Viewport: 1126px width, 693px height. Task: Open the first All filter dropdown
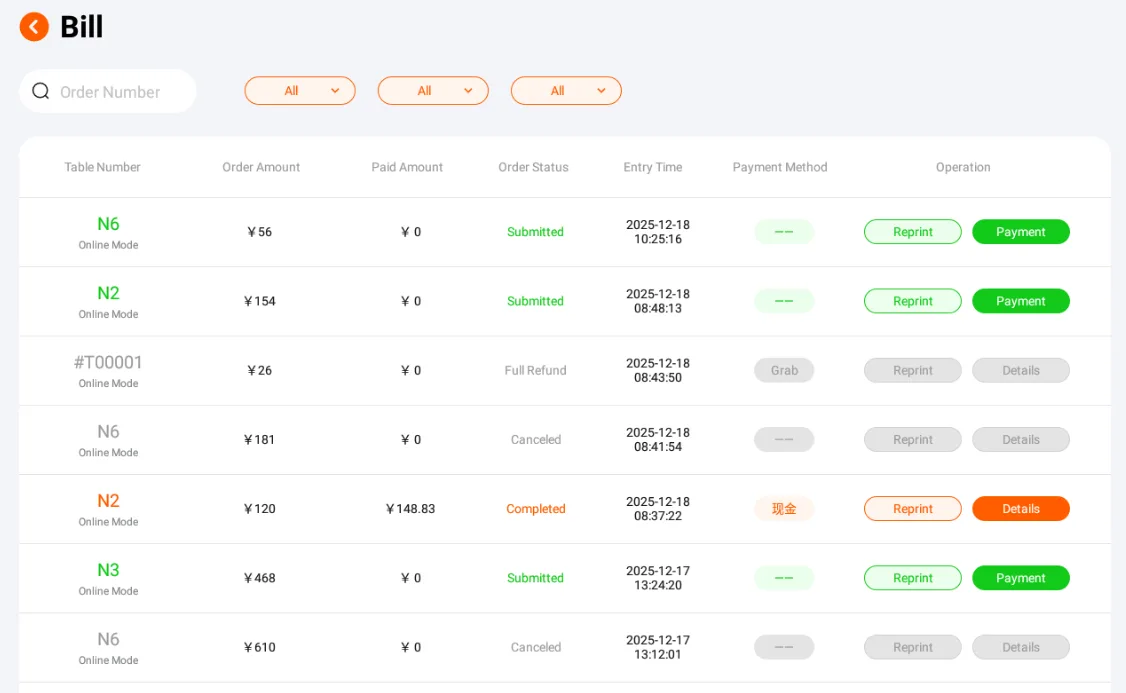coord(300,91)
